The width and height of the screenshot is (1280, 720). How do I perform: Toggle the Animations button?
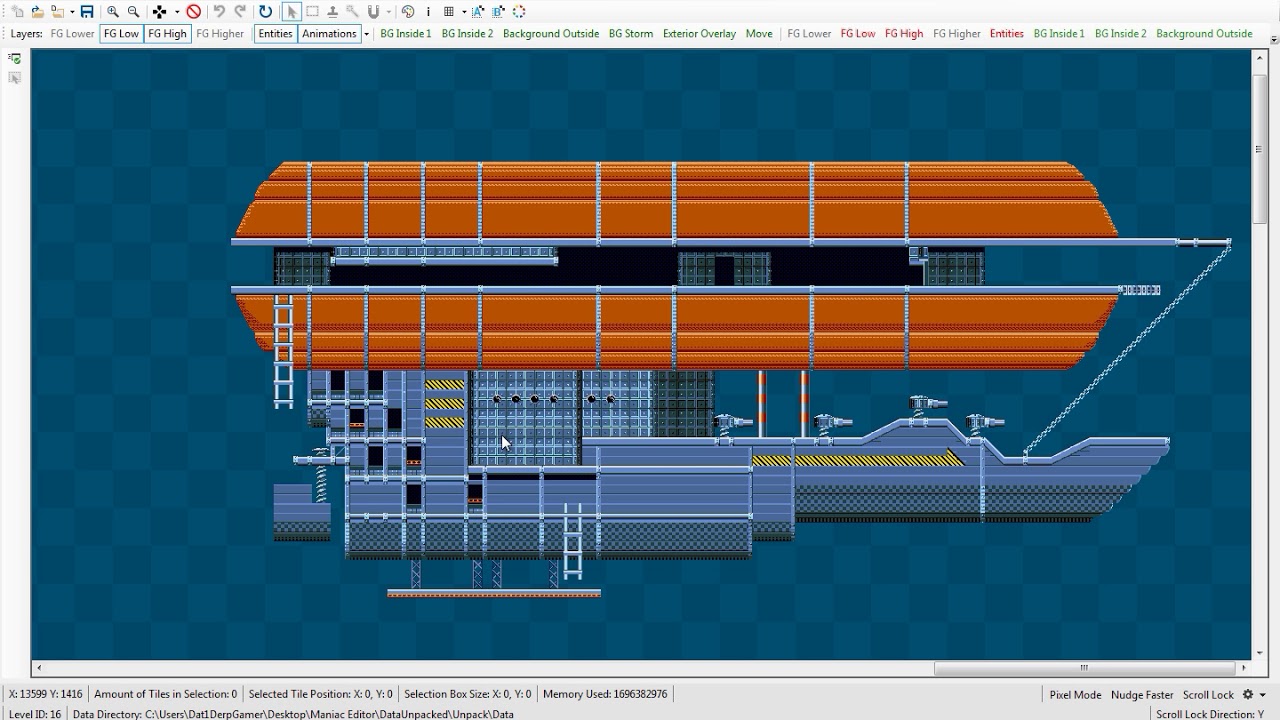pos(329,33)
